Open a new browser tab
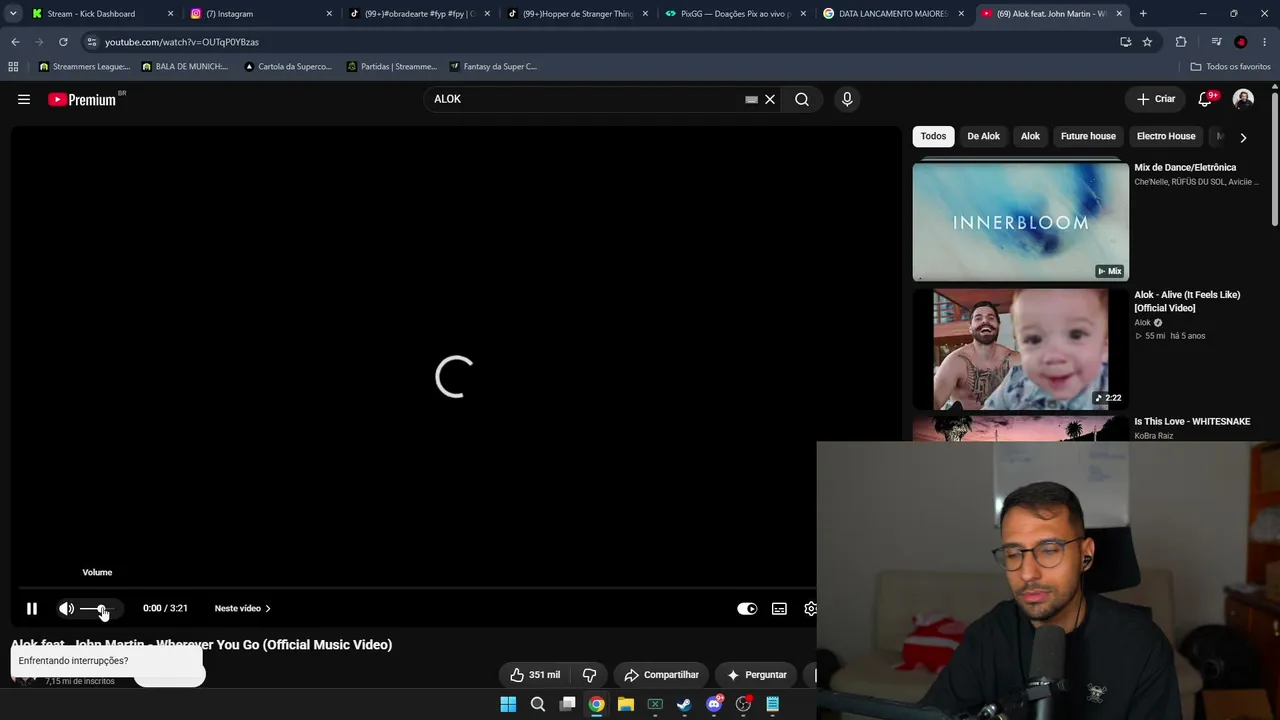 (x=1143, y=14)
